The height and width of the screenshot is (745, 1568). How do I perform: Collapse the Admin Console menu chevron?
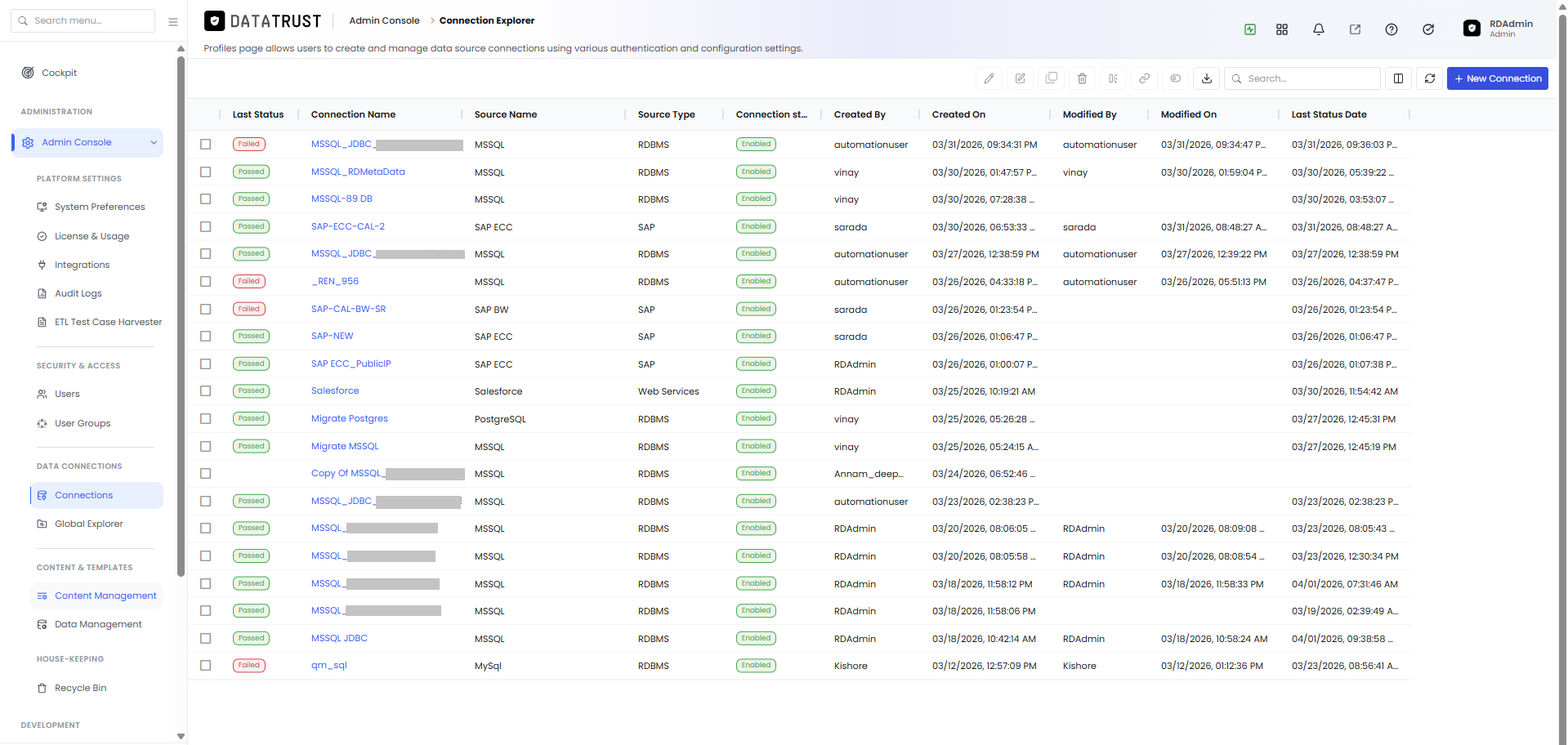click(154, 143)
